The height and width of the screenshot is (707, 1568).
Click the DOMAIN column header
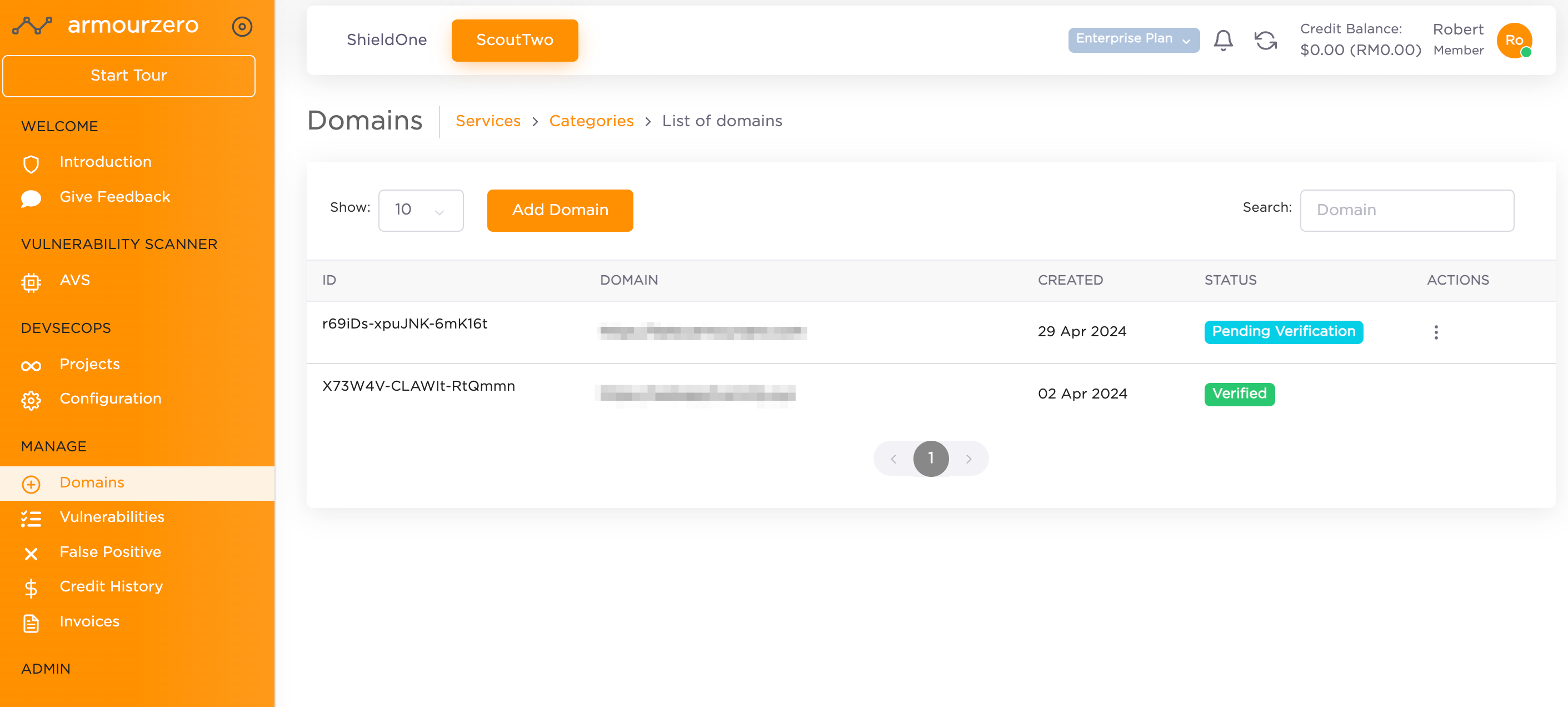[629, 280]
